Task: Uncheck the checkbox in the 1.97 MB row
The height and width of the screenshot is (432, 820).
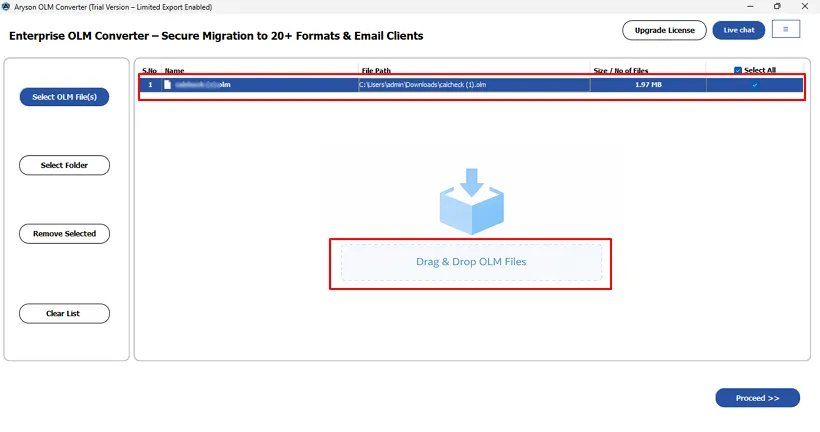Action: 755,85
